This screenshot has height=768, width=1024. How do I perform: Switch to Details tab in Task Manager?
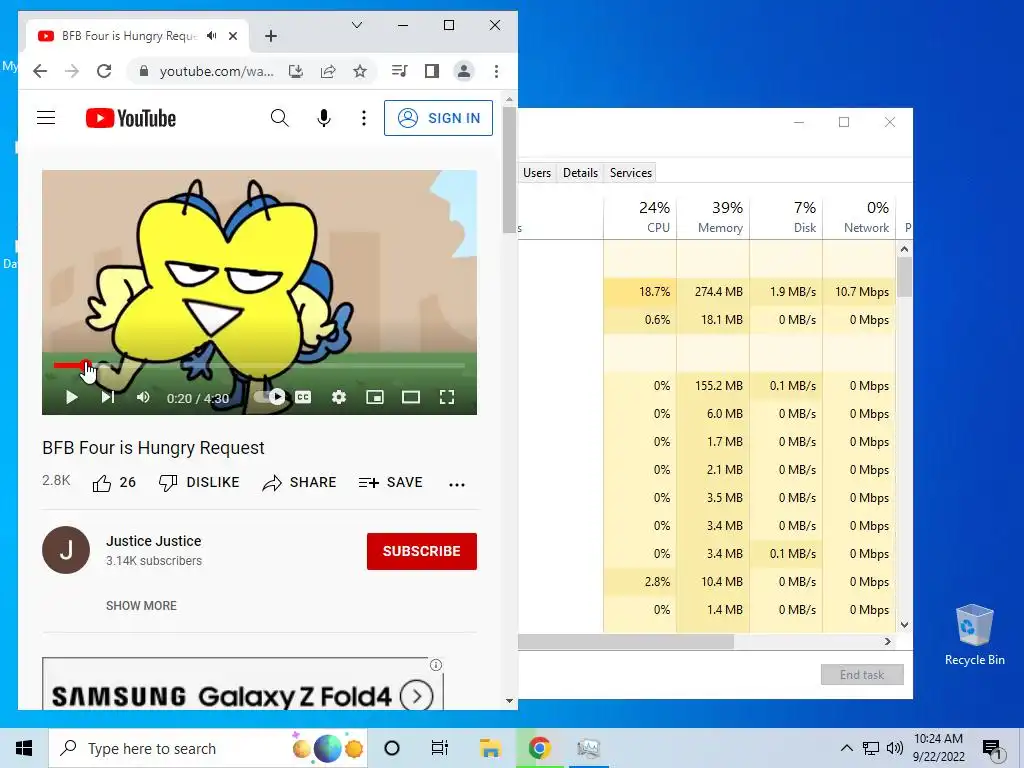(580, 172)
